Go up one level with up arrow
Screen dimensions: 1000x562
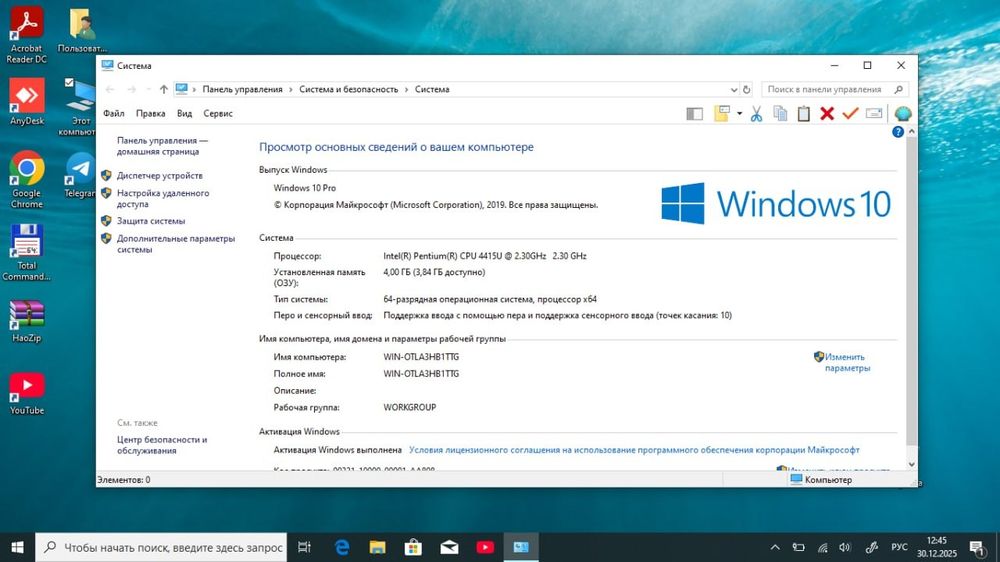[164, 89]
